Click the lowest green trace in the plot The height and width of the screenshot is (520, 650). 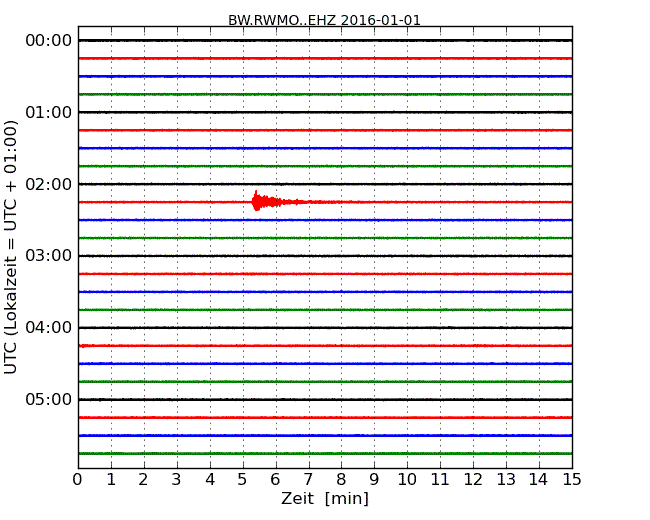325,454
